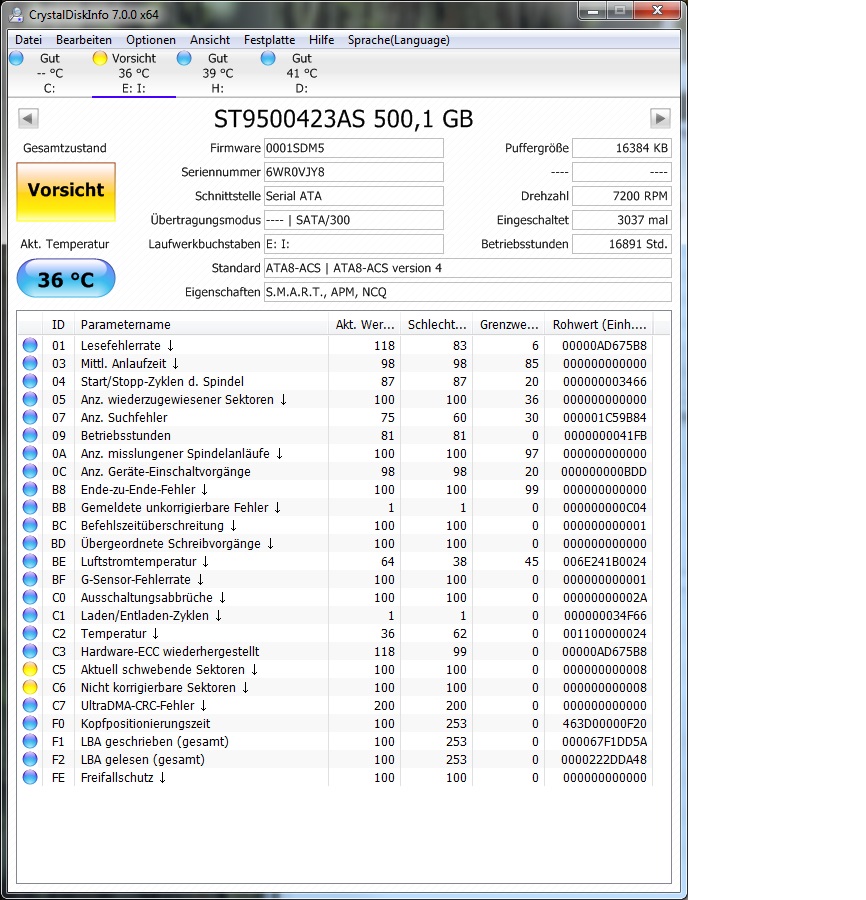Click the ST9500423AS 500,1 GB disk title
This screenshot has width=866, height=900.
(343, 119)
